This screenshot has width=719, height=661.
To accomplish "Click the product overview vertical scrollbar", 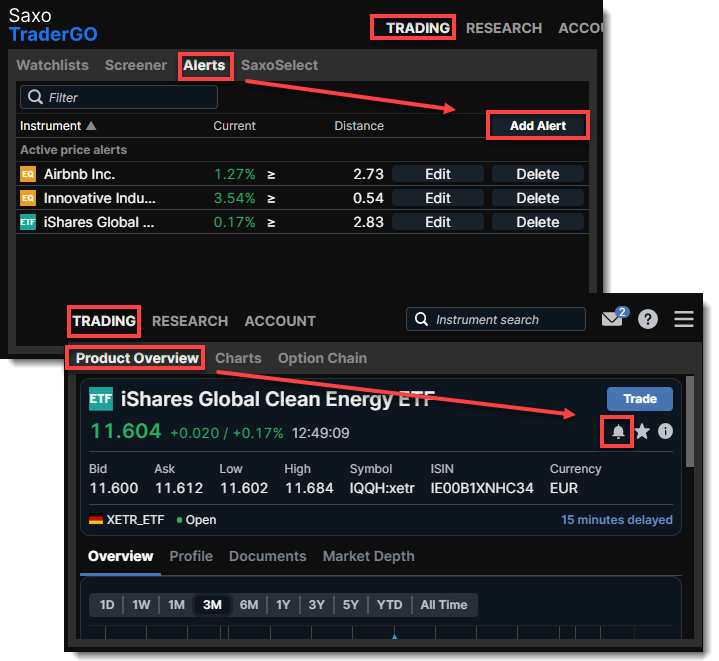I will (x=689, y=422).
